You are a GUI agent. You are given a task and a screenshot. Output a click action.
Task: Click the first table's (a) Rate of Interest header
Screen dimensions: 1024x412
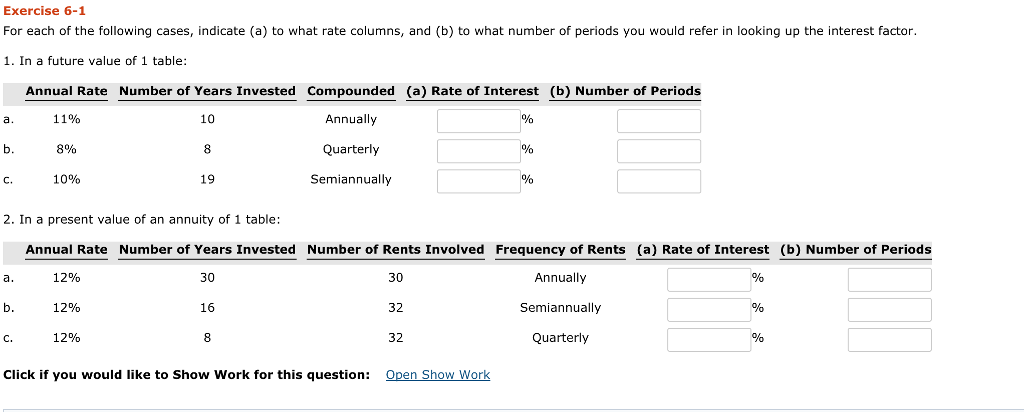[472, 91]
